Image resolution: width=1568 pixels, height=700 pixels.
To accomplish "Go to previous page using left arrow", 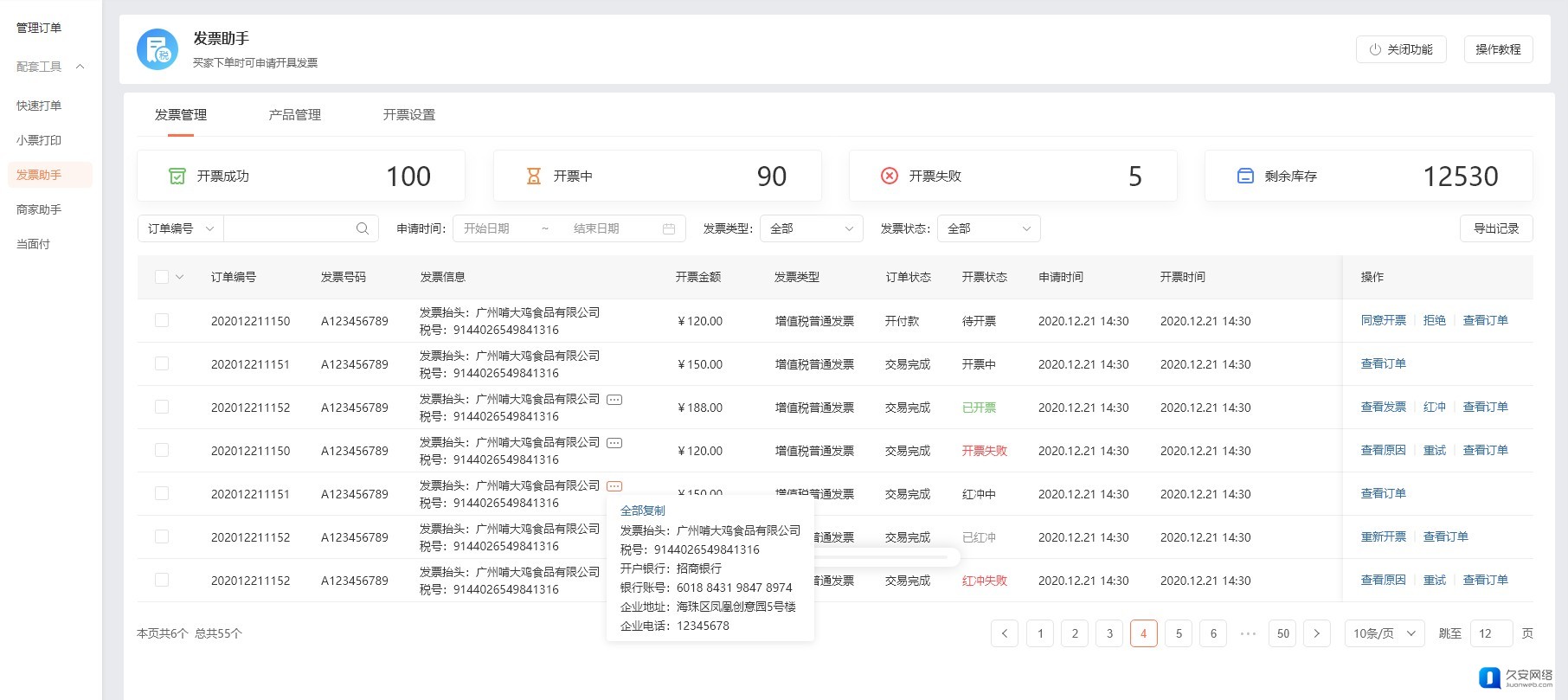I will click(x=1005, y=633).
